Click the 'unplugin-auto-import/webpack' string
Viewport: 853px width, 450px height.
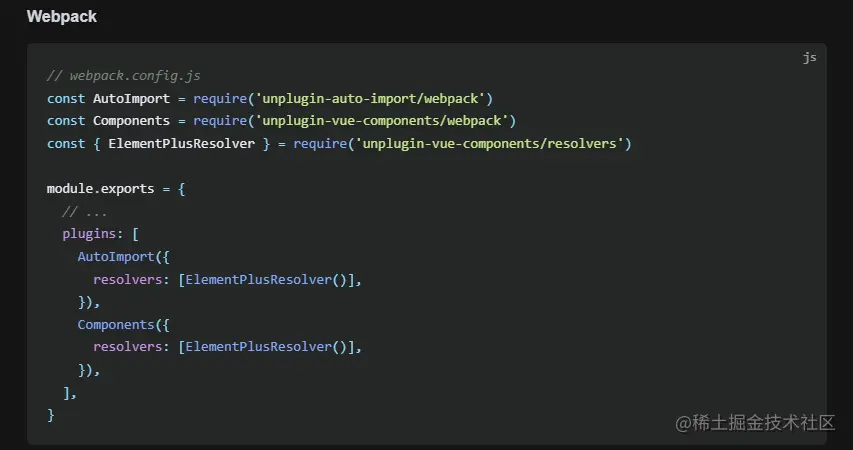[370, 98]
